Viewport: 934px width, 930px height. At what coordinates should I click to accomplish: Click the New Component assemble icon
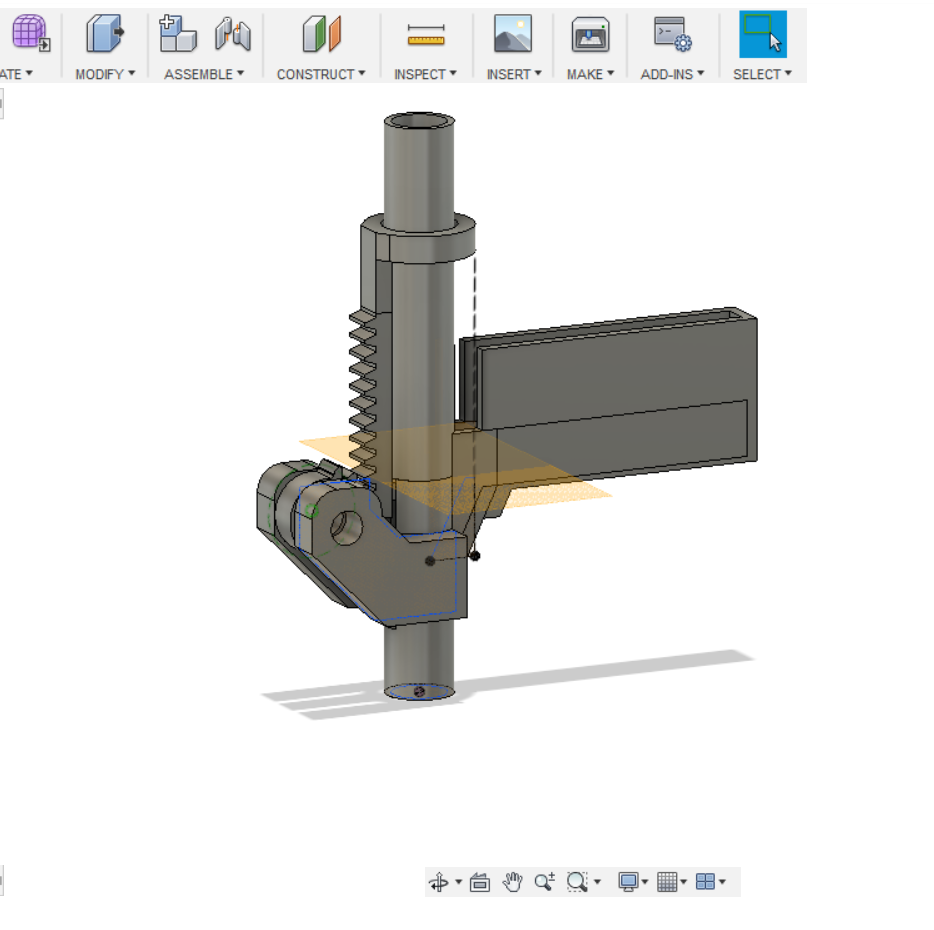click(x=178, y=33)
